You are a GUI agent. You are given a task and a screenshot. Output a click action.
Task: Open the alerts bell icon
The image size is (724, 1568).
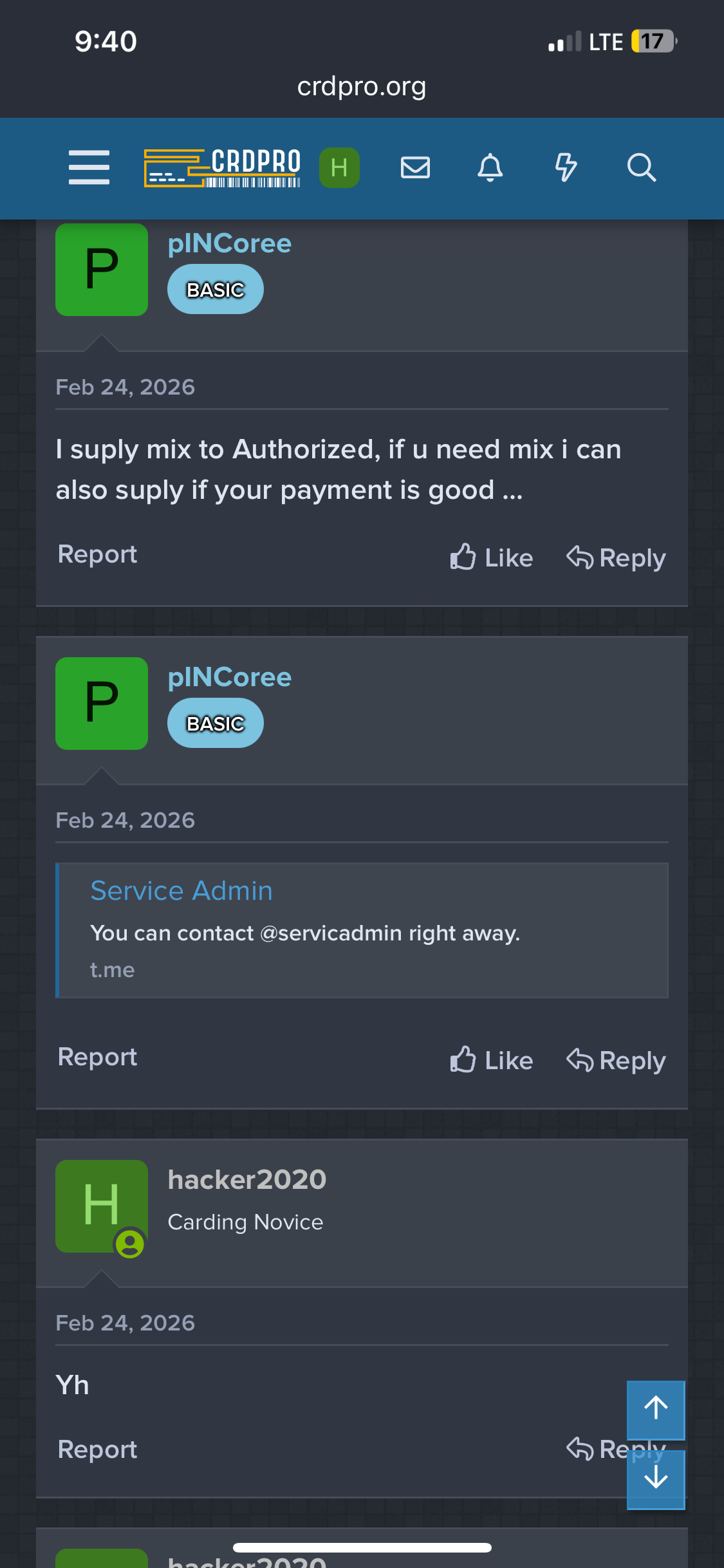tap(490, 167)
